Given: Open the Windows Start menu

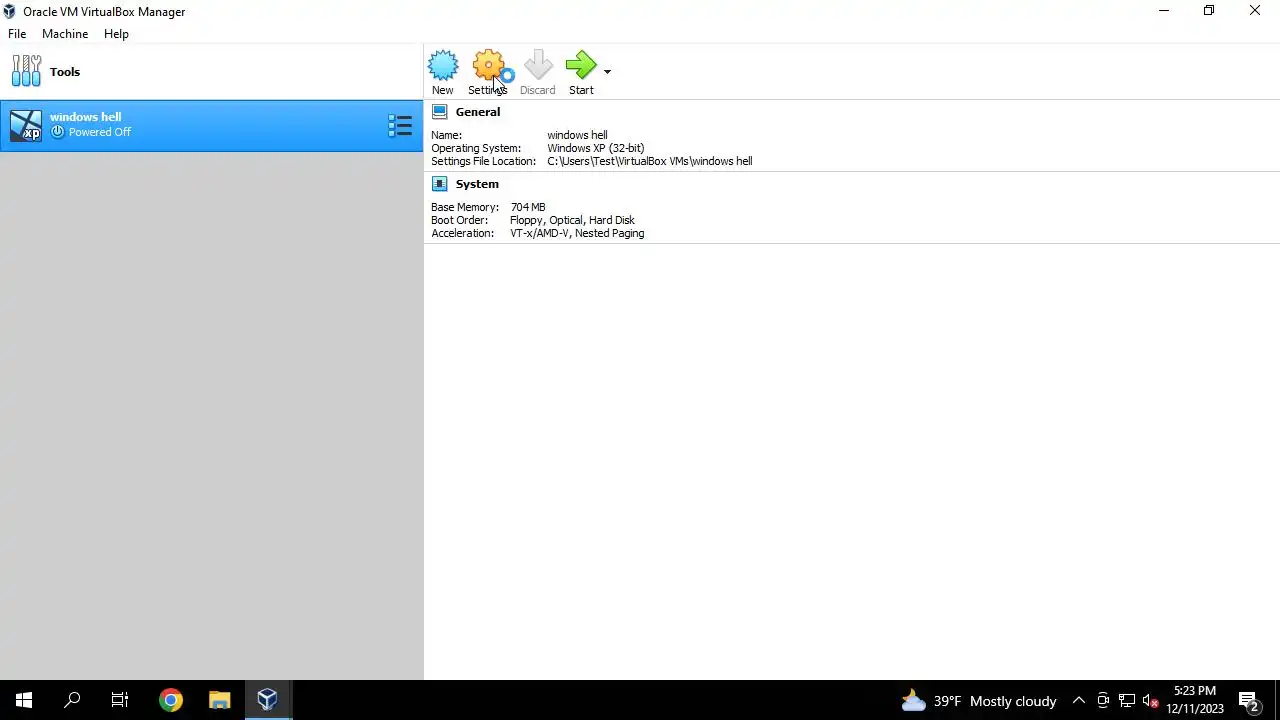Looking at the screenshot, I should coord(24,700).
